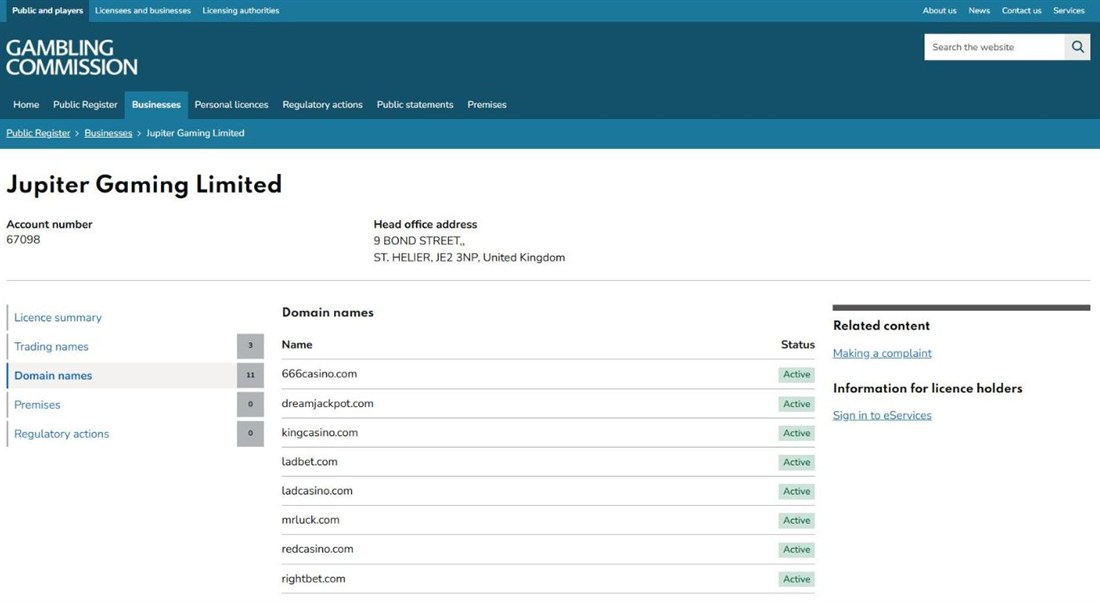
Task: Select the Domain names side tab
Action: 135,375
